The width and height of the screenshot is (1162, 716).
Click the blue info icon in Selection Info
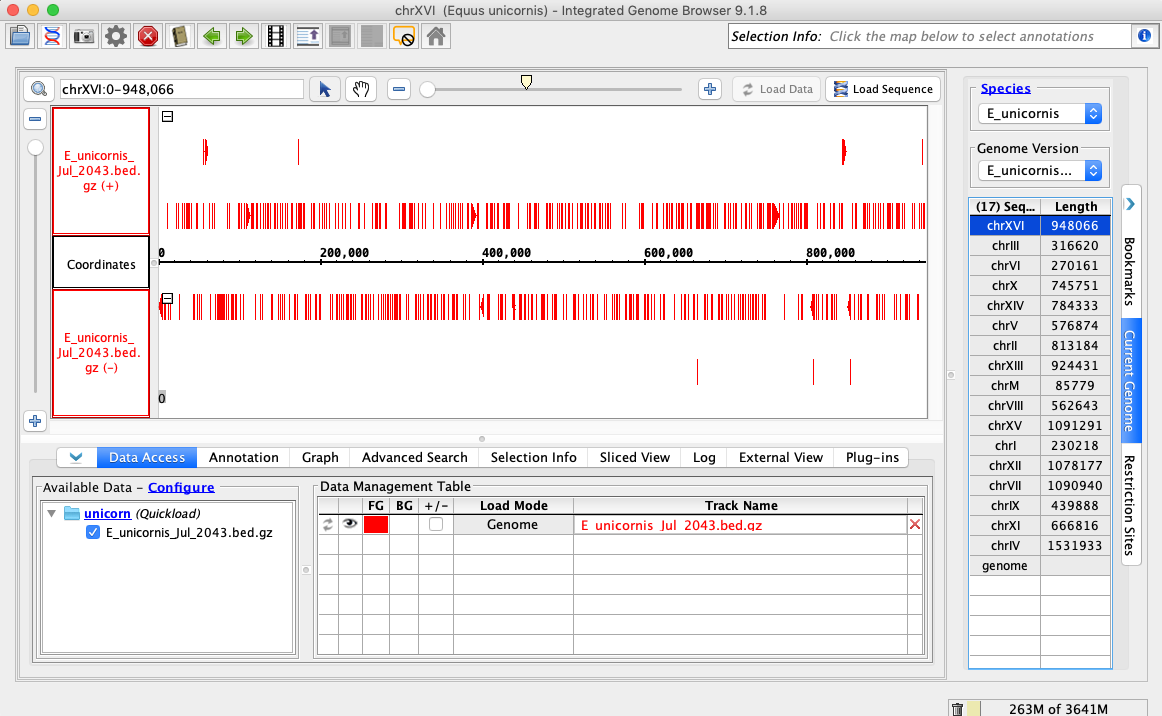1144,36
